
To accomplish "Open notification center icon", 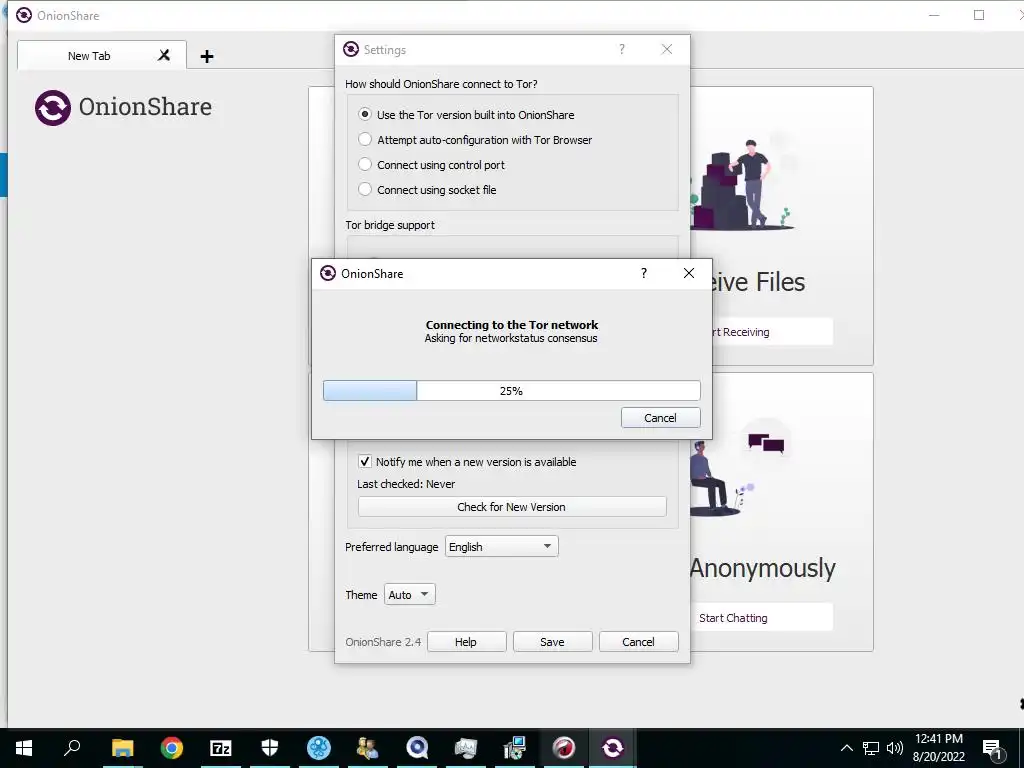I will point(992,748).
